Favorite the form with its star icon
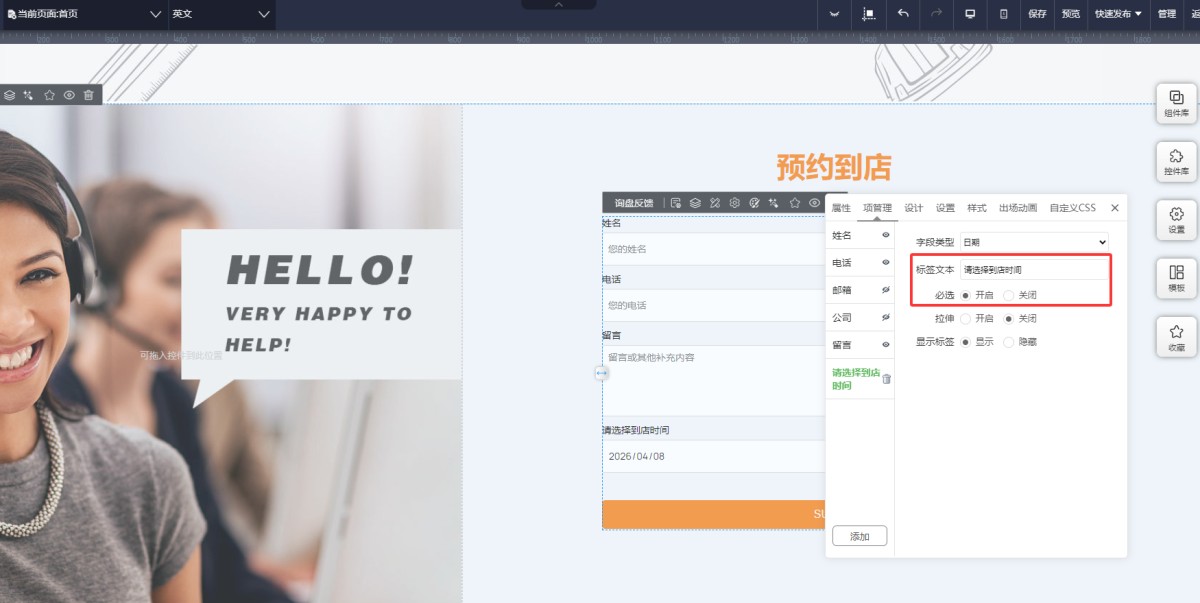The width and height of the screenshot is (1200, 603). [x=795, y=203]
